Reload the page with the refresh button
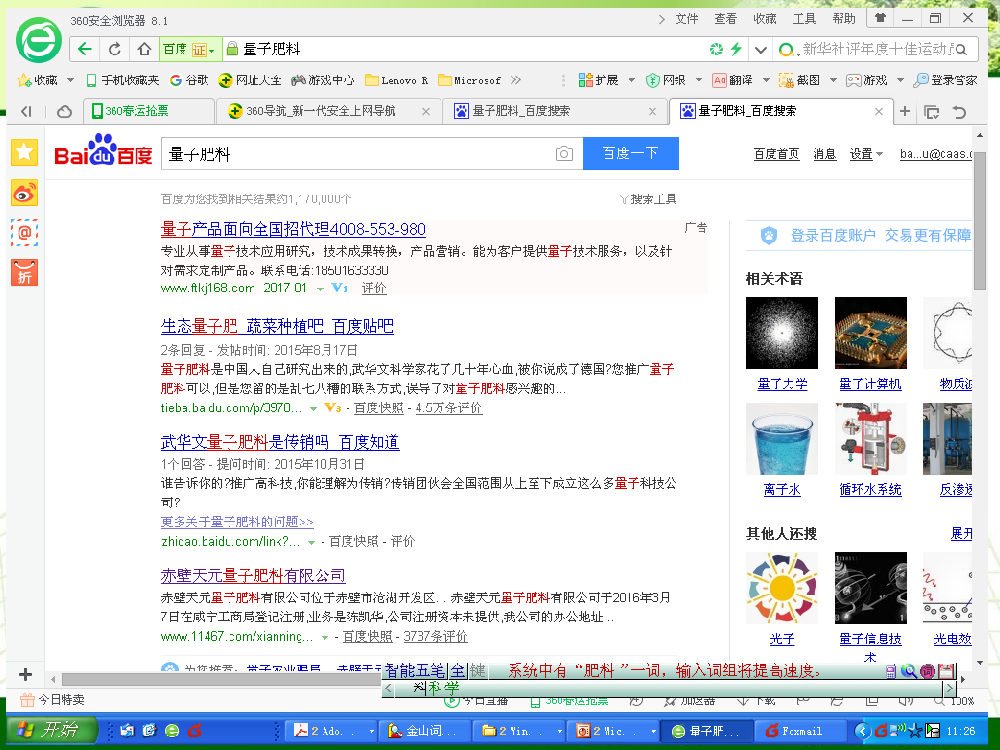The width and height of the screenshot is (1000, 750). (115, 49)
